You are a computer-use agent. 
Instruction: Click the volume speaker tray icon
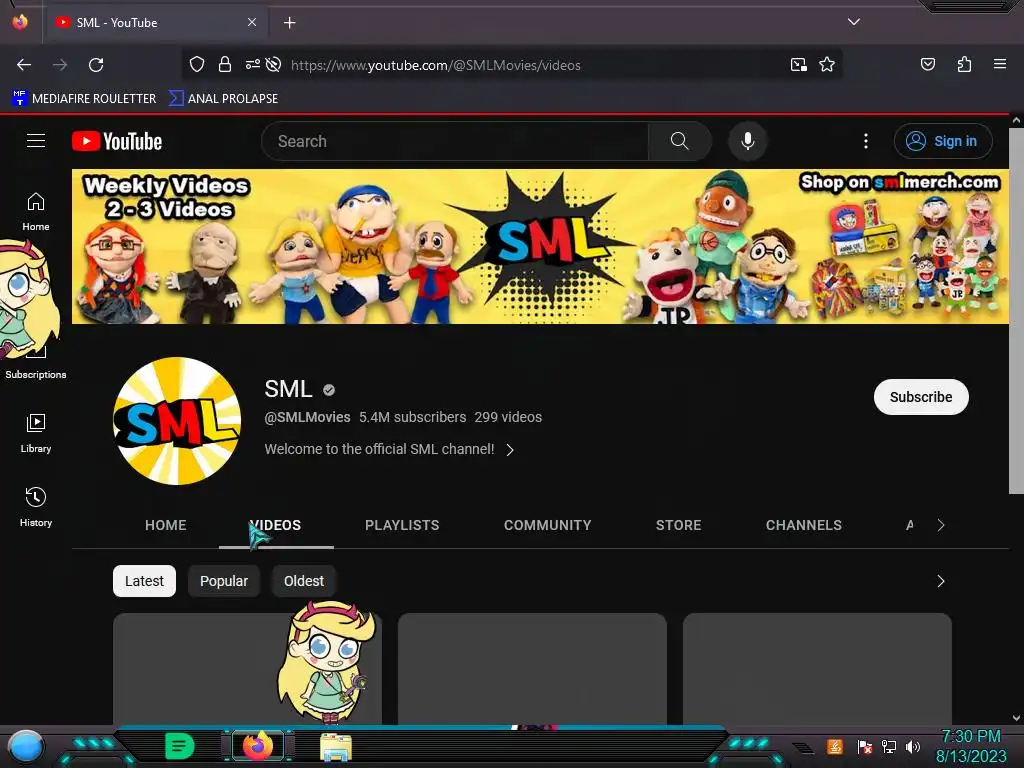coord(912,746)
